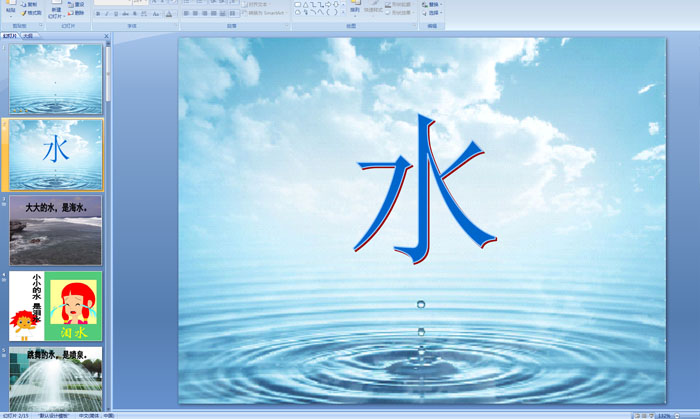
Task: Click the Change Case Aa icon
Action: pyautogui.click(x=155, y=14)
